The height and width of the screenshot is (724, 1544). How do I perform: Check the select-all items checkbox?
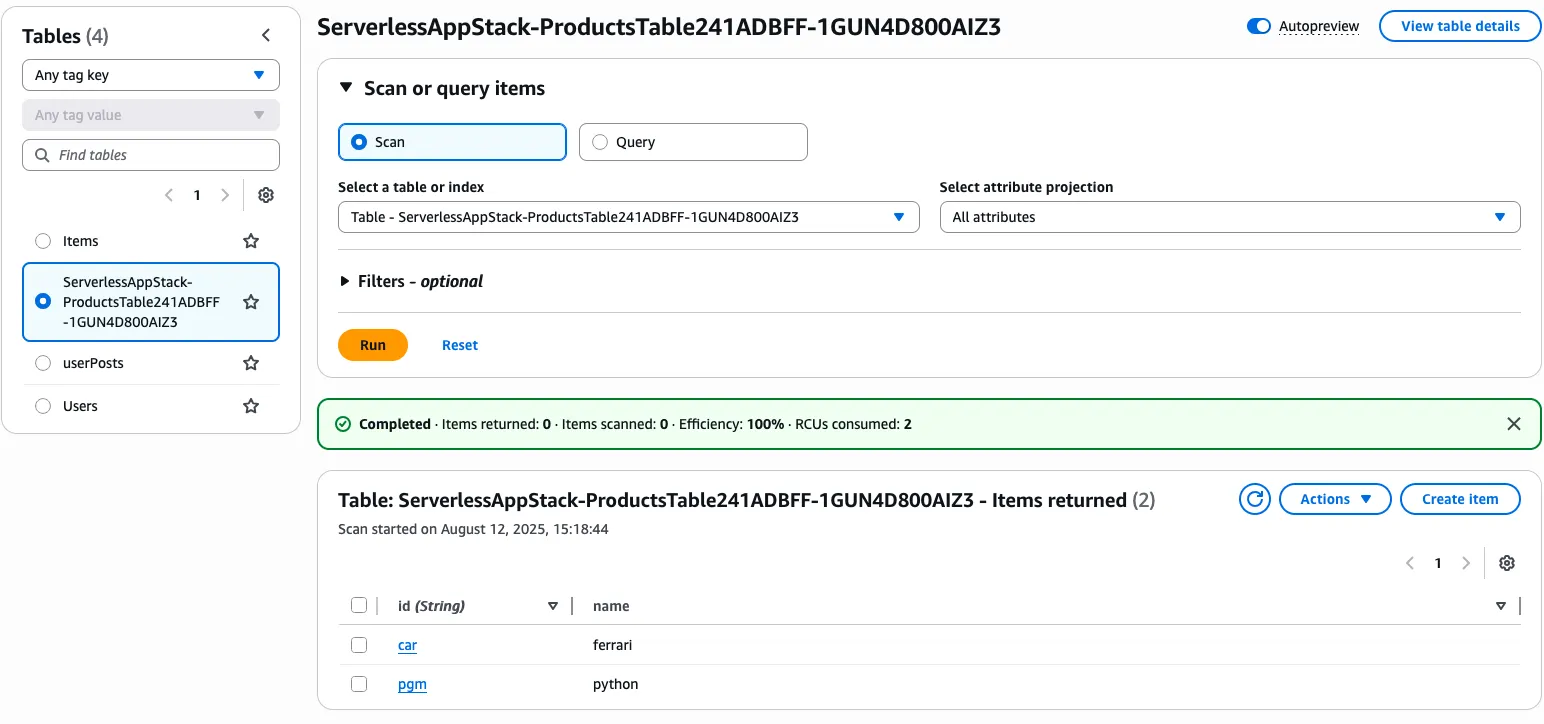(359, 605)
